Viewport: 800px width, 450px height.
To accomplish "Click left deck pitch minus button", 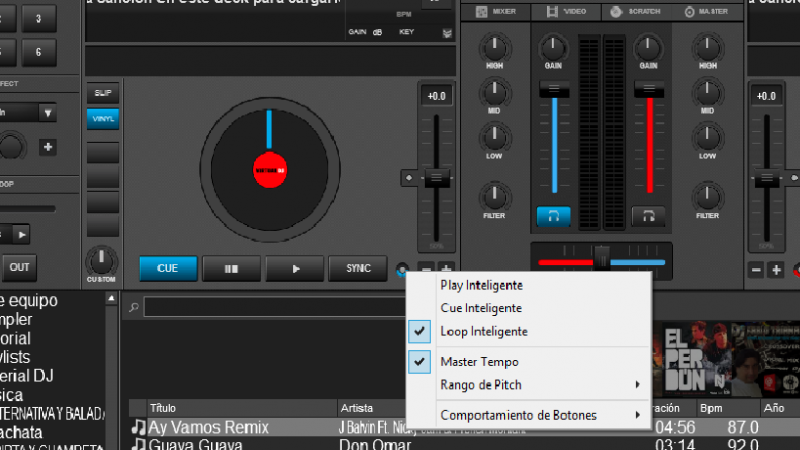I will pos(426,269).
